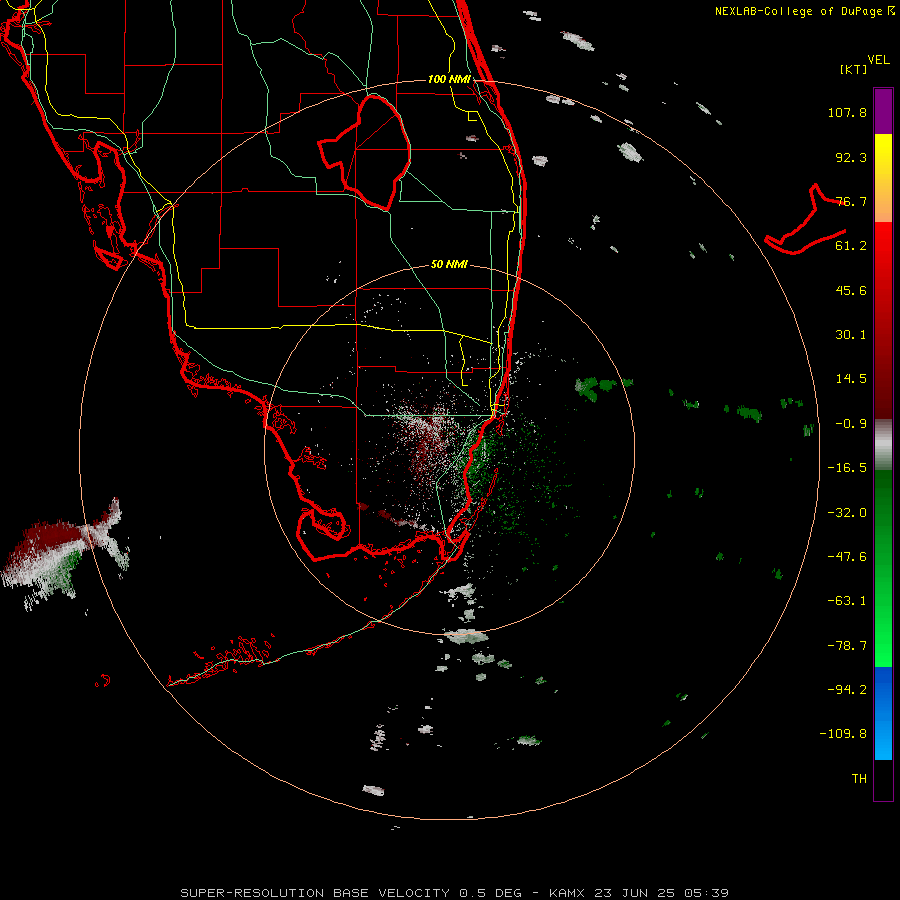
Task: Click the -63.1 scale value
Action: (847, 601)
